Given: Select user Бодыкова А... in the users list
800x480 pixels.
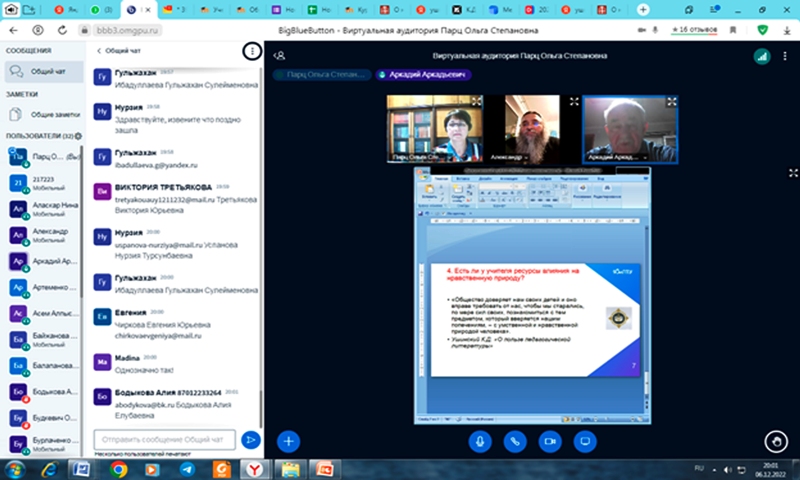Looking at the screenshot, I should [x=44, y=392].
